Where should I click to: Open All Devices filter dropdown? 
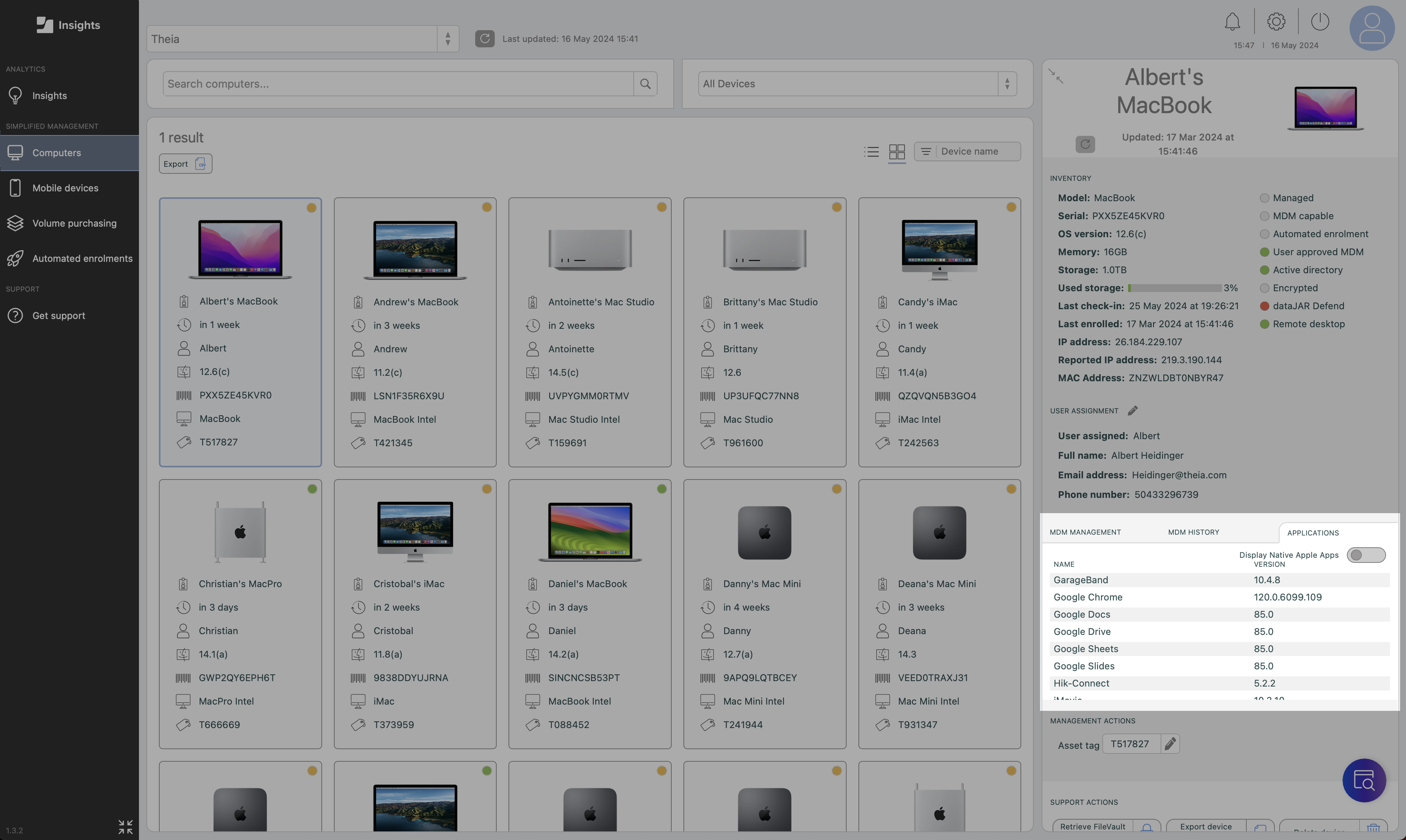858,84
